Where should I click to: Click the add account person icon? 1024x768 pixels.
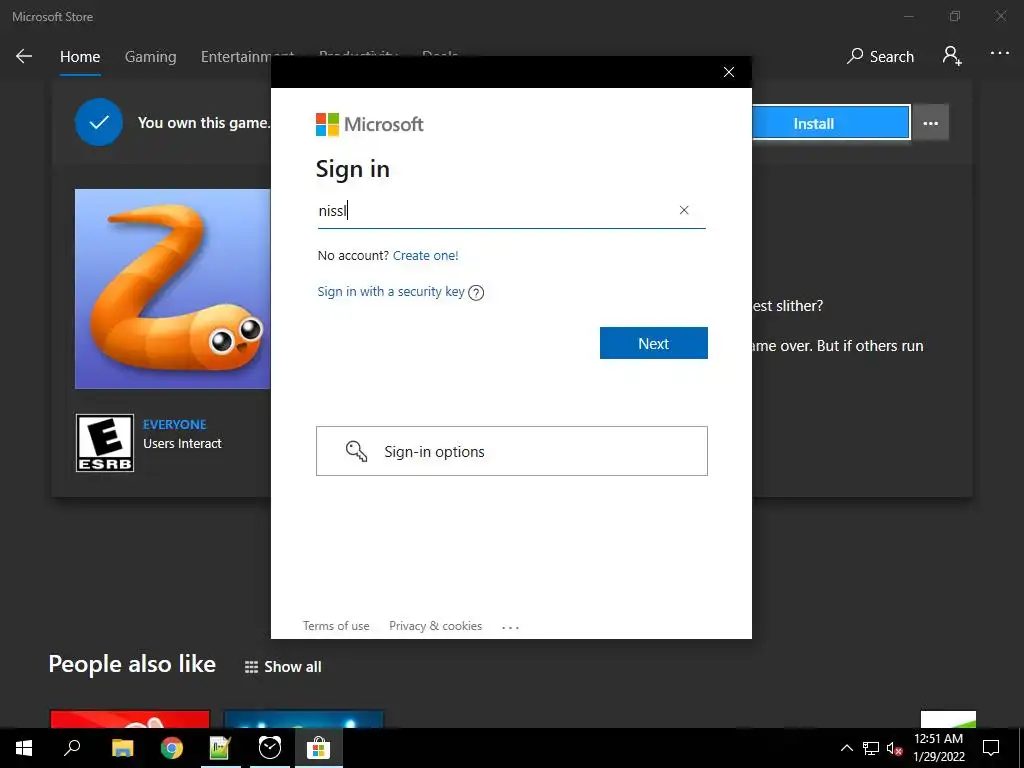952,56
